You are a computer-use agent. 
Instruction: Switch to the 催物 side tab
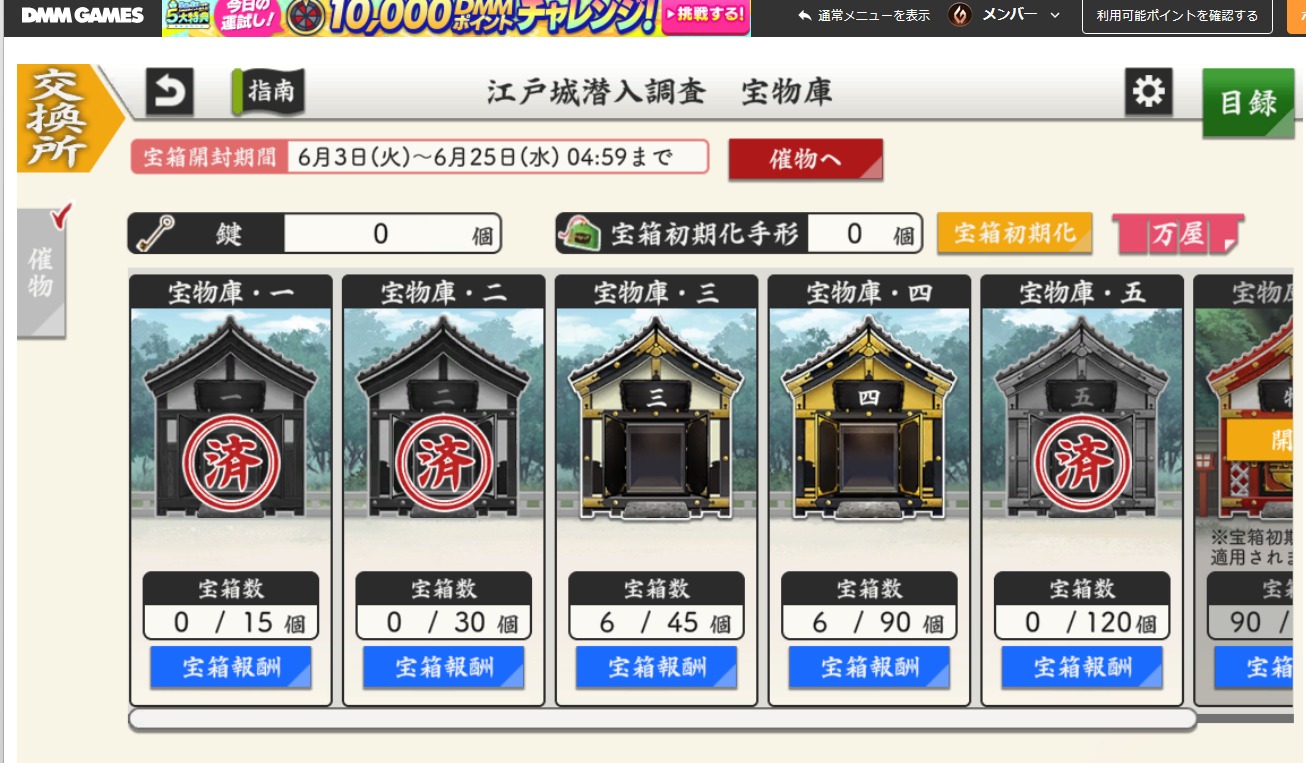(41, 272)
